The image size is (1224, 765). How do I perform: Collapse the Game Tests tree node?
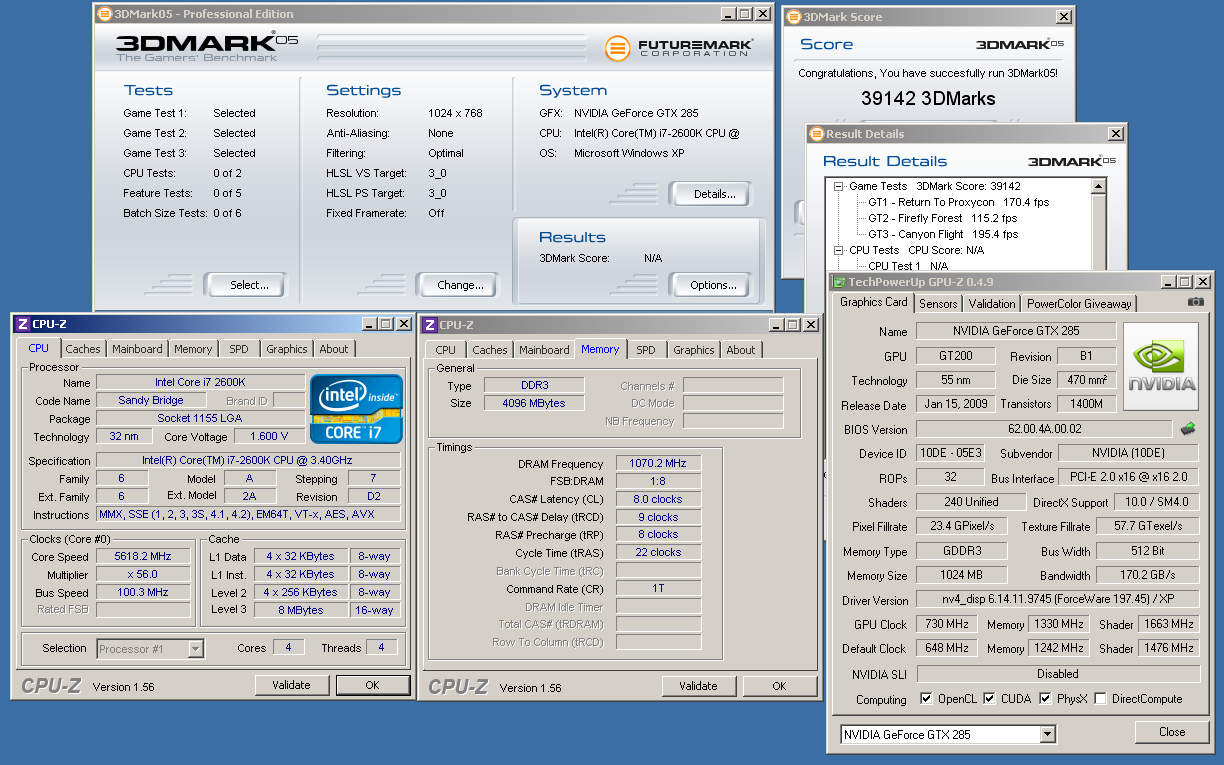point(838,186)
